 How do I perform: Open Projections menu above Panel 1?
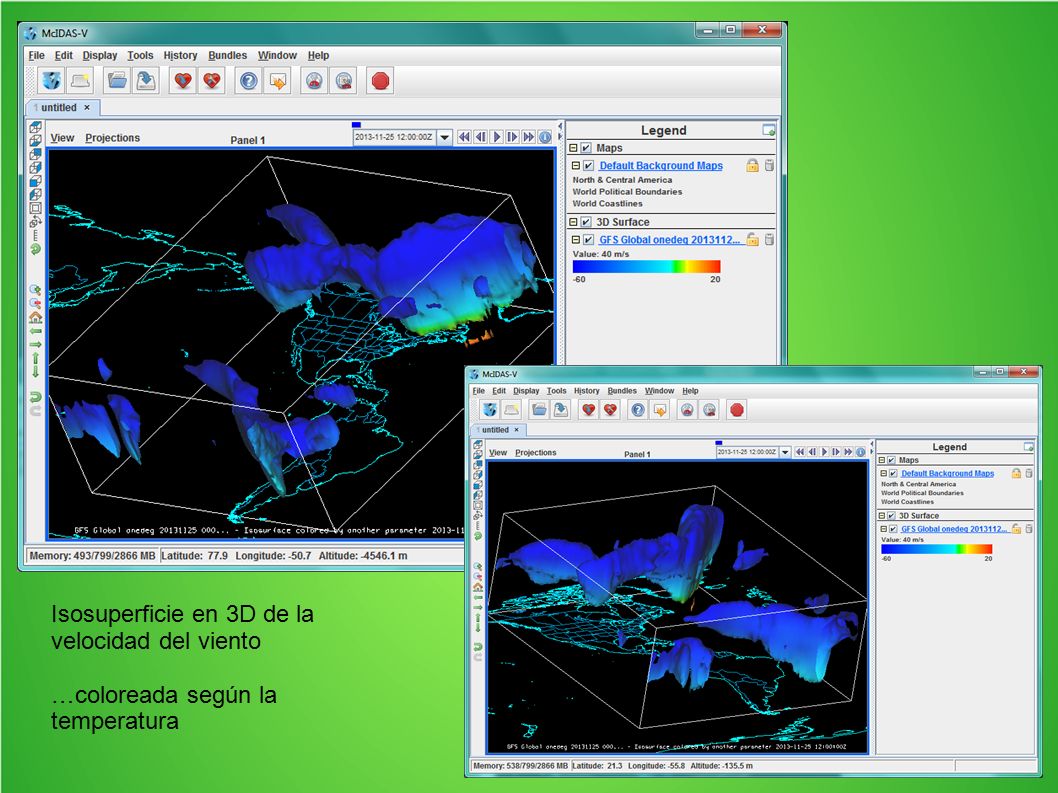tap(113, 138)
